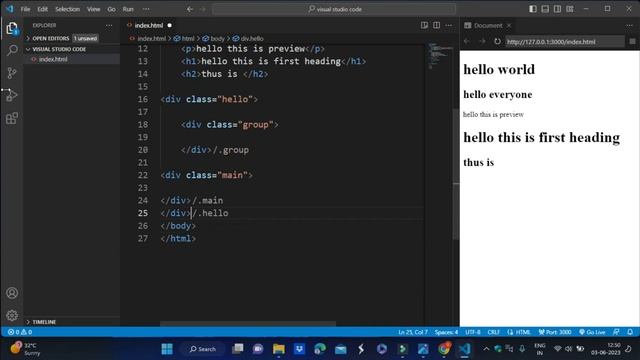Open the Search view in activity bar
The image size is (640, 360).
(x=12, y=50)
